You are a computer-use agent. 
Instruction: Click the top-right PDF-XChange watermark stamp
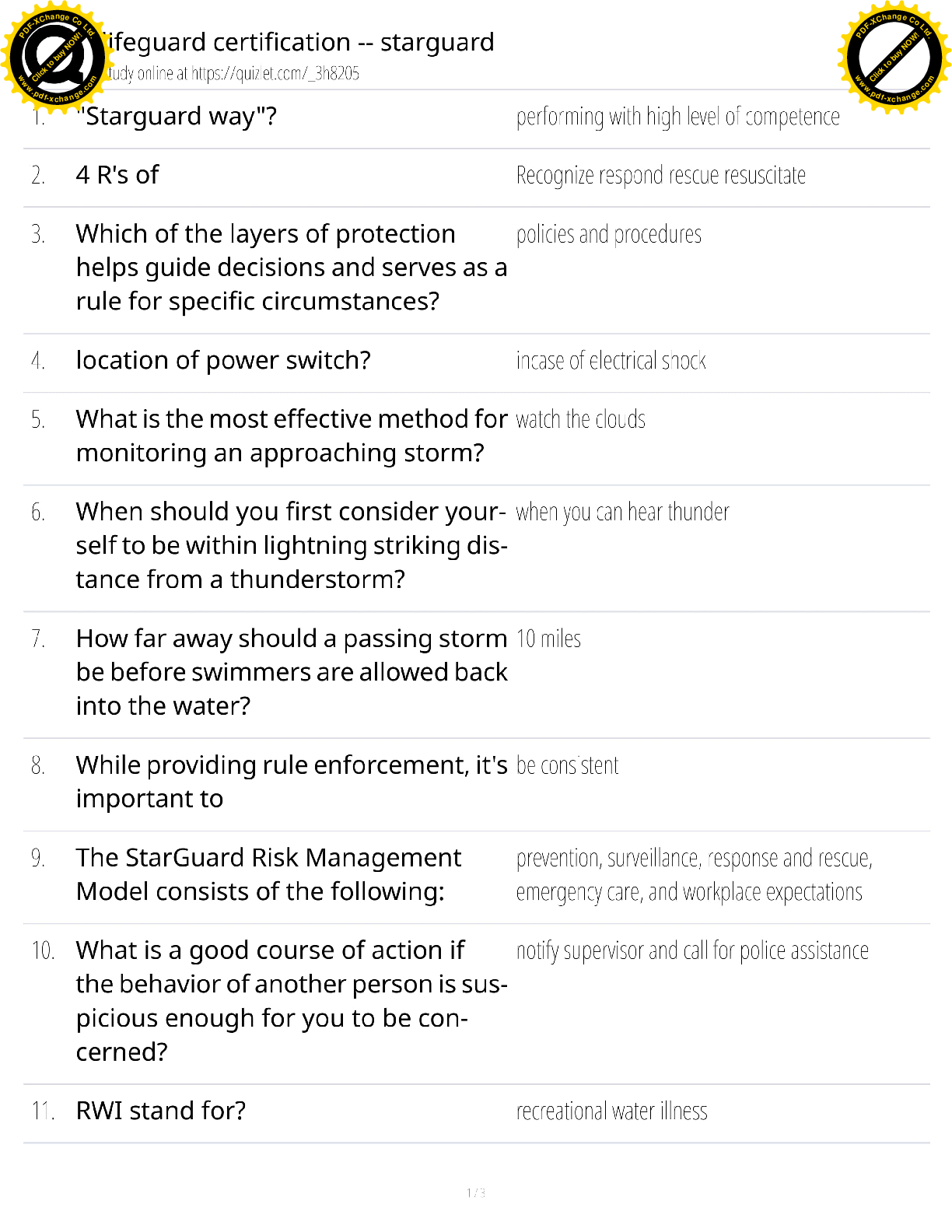894,57
